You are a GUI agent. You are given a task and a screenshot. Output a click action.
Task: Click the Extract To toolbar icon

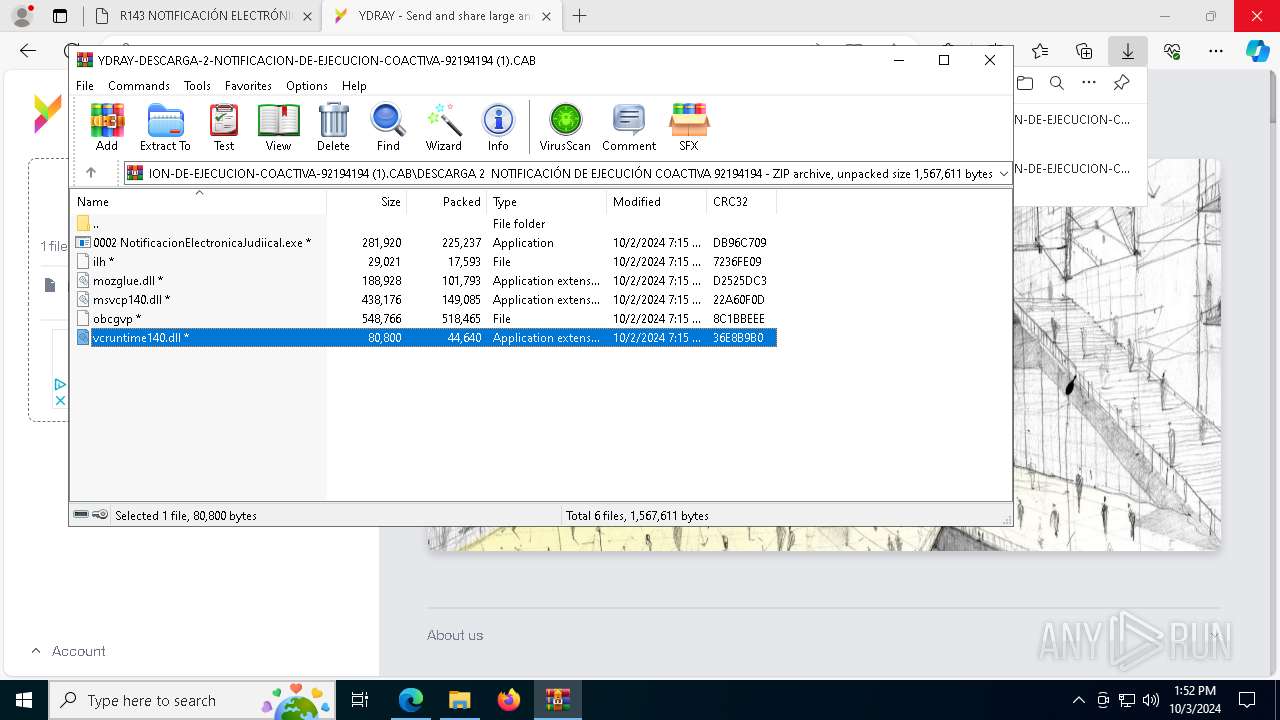click(x=165, y=127)
